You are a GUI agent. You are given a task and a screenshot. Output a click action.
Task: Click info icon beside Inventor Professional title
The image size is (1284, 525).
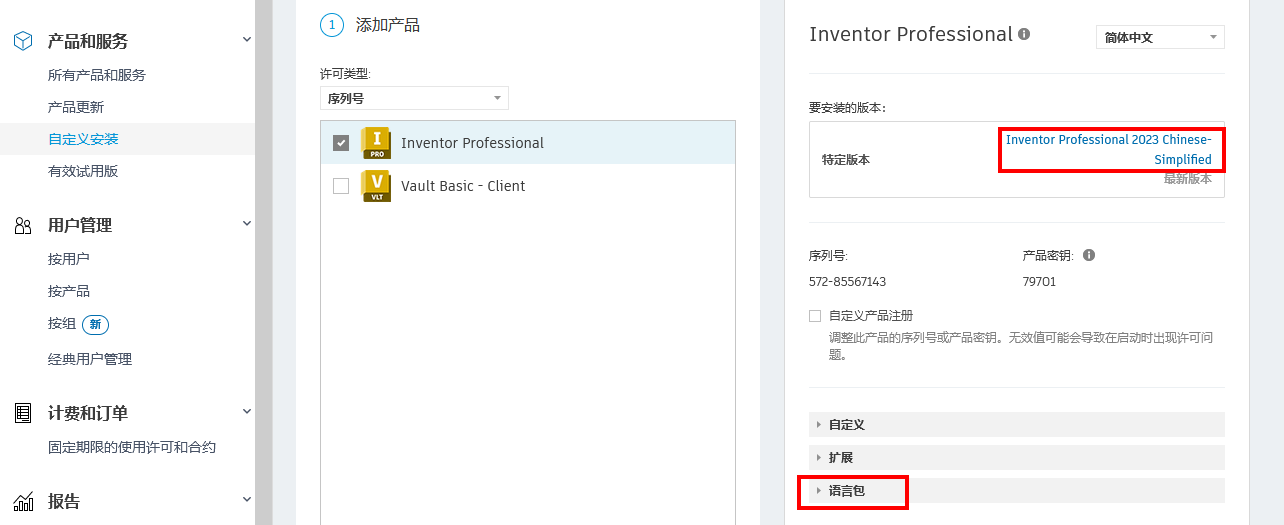pos(1024,34)
